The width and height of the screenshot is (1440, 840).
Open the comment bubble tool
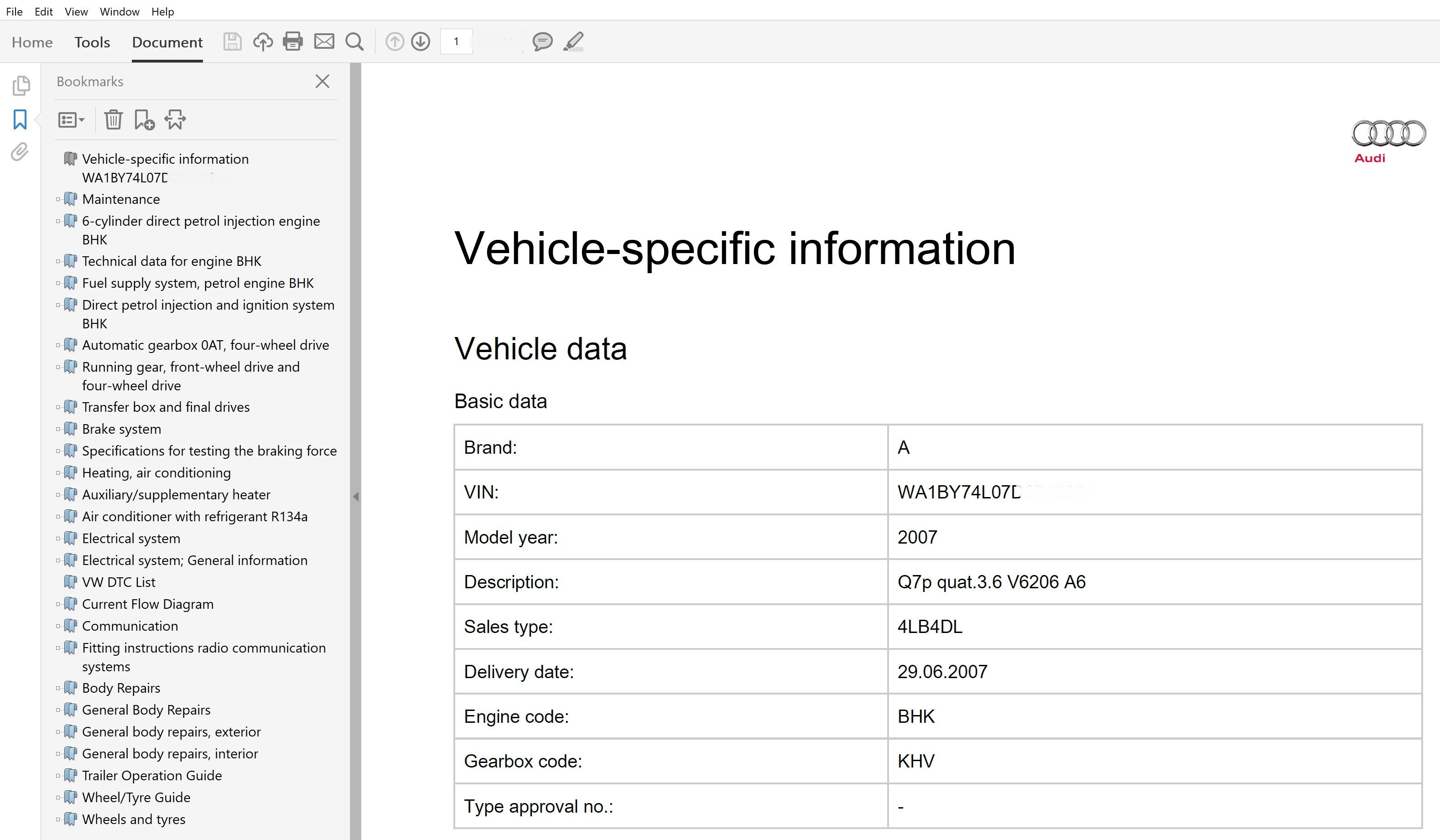(x=542, y=41)
